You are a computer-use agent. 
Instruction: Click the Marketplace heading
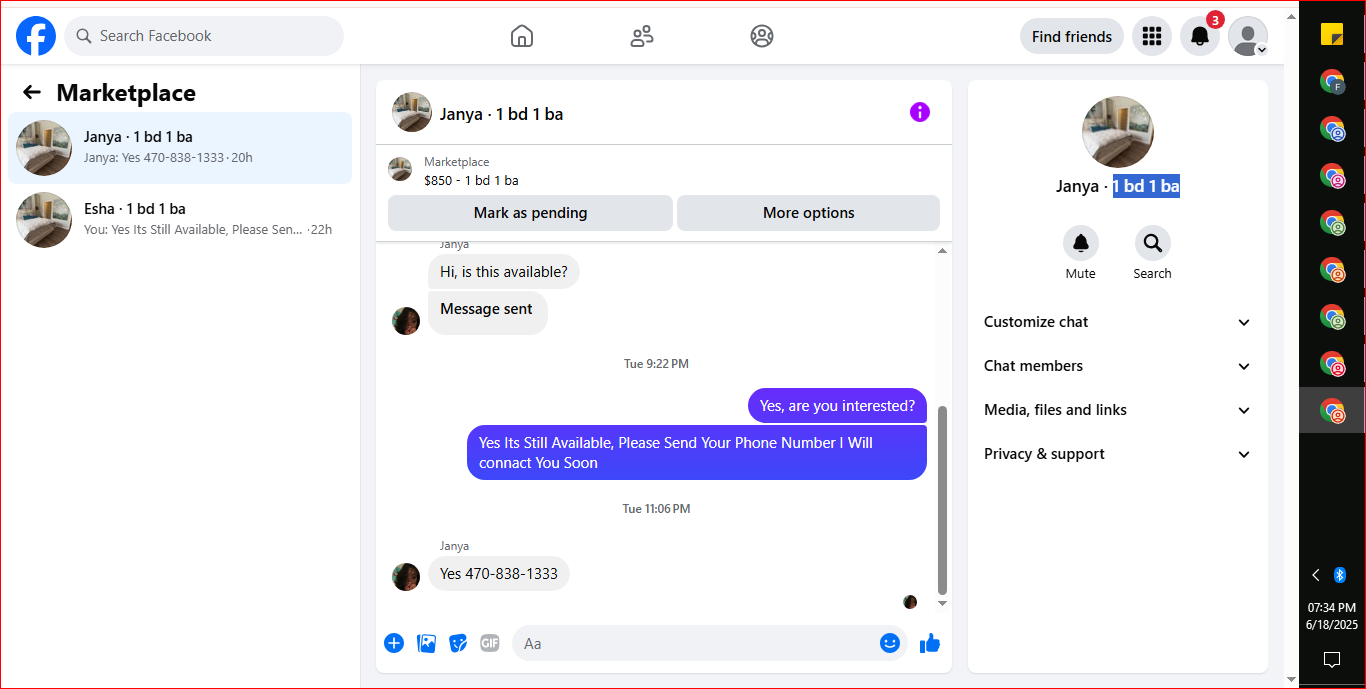[126, 93]
